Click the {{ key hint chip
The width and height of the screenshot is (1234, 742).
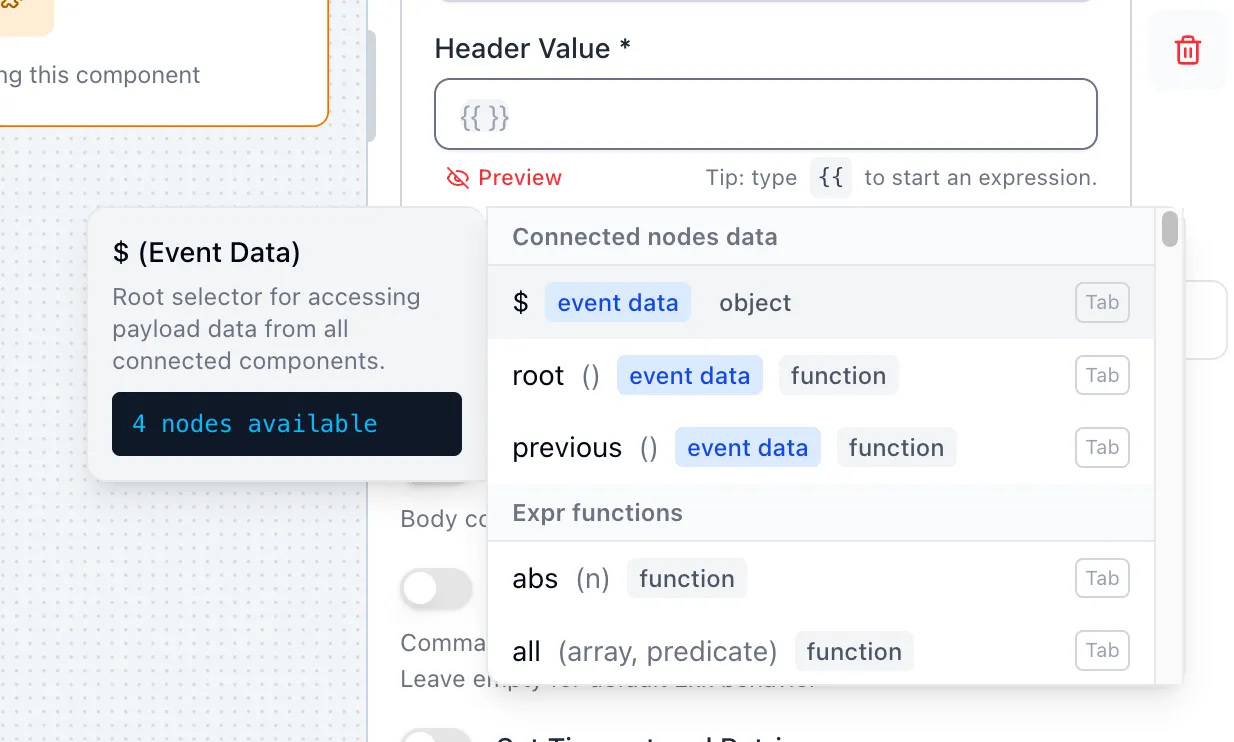coord(831,177)
